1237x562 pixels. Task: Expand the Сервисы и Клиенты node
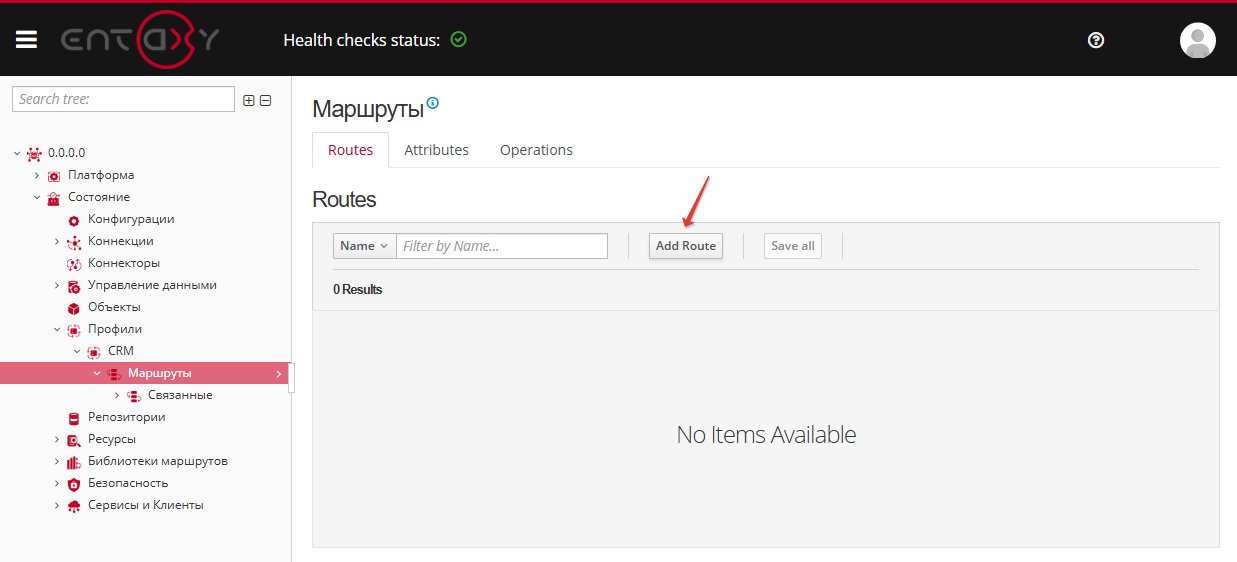tap(57, 505)
